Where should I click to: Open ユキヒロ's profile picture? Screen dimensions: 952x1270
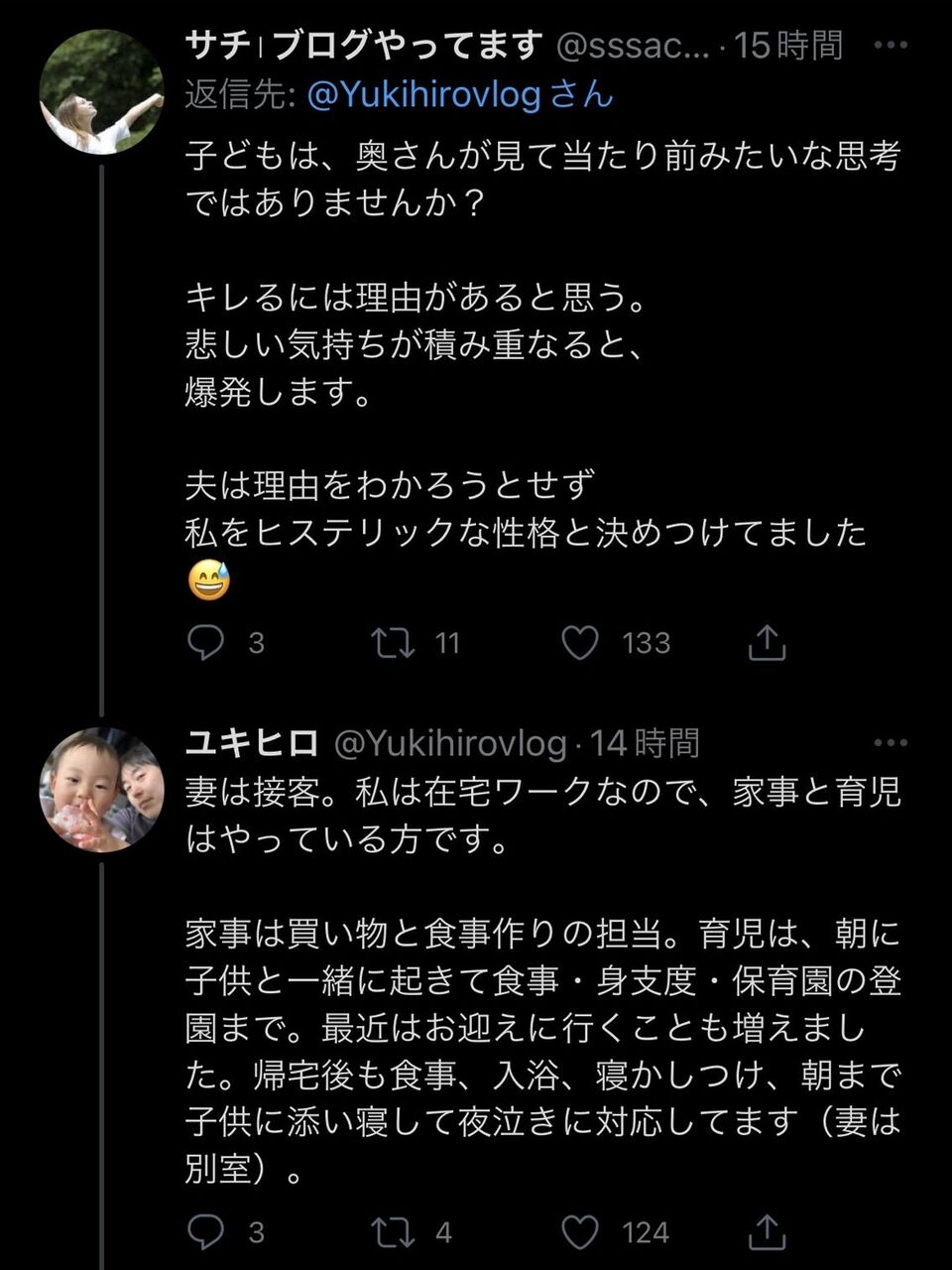coord(101,790)
